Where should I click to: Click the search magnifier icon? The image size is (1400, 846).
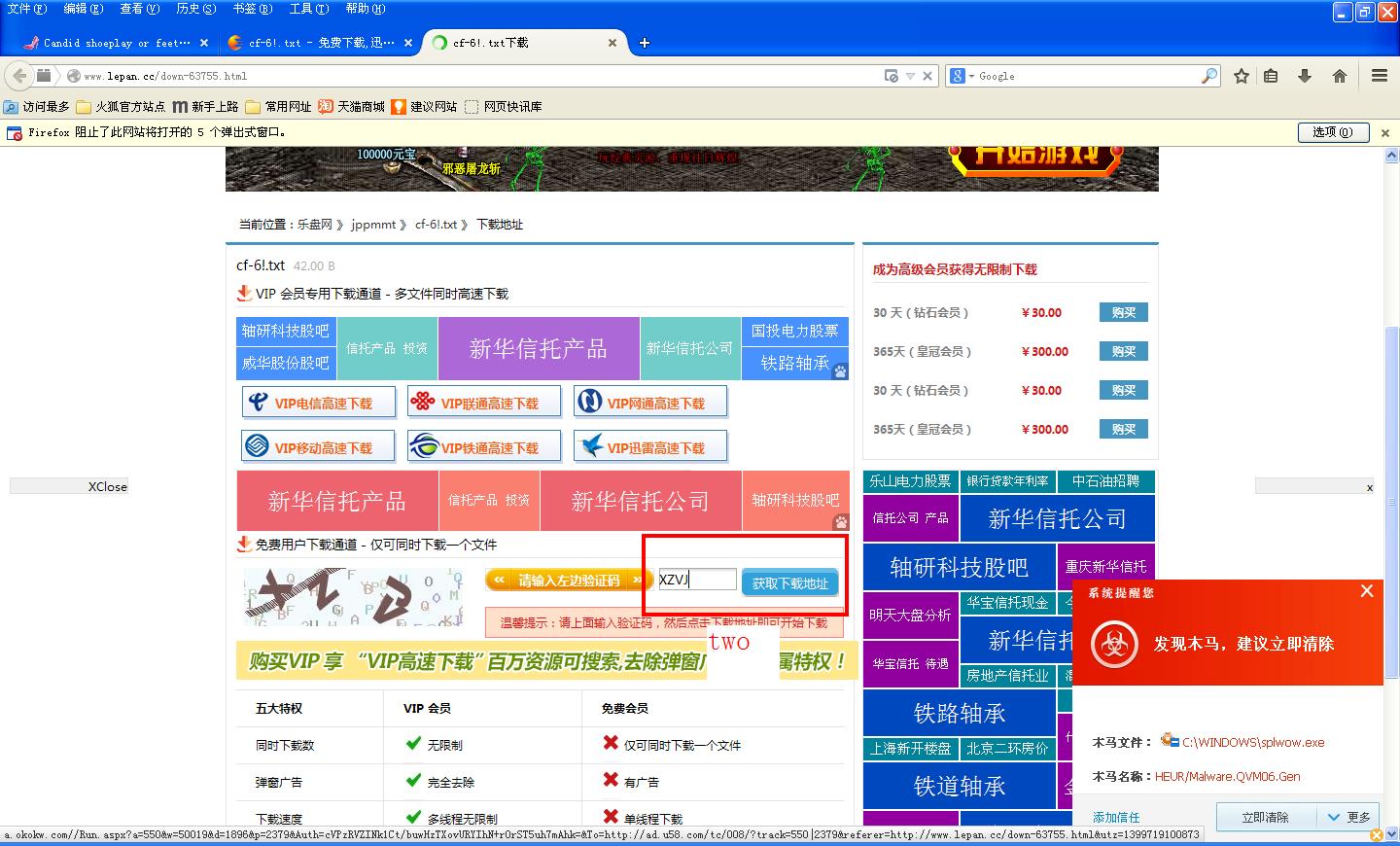(x=1209, y=76)
